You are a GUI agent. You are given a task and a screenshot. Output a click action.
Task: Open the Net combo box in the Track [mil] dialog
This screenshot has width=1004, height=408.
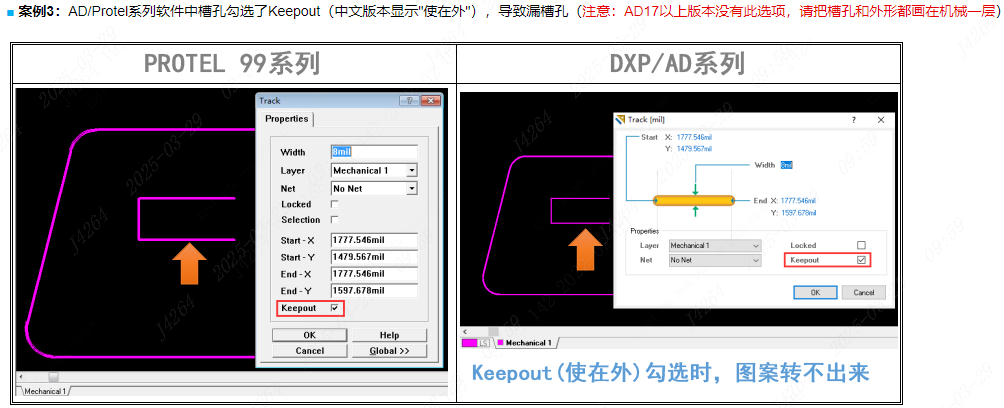(715, 261)
